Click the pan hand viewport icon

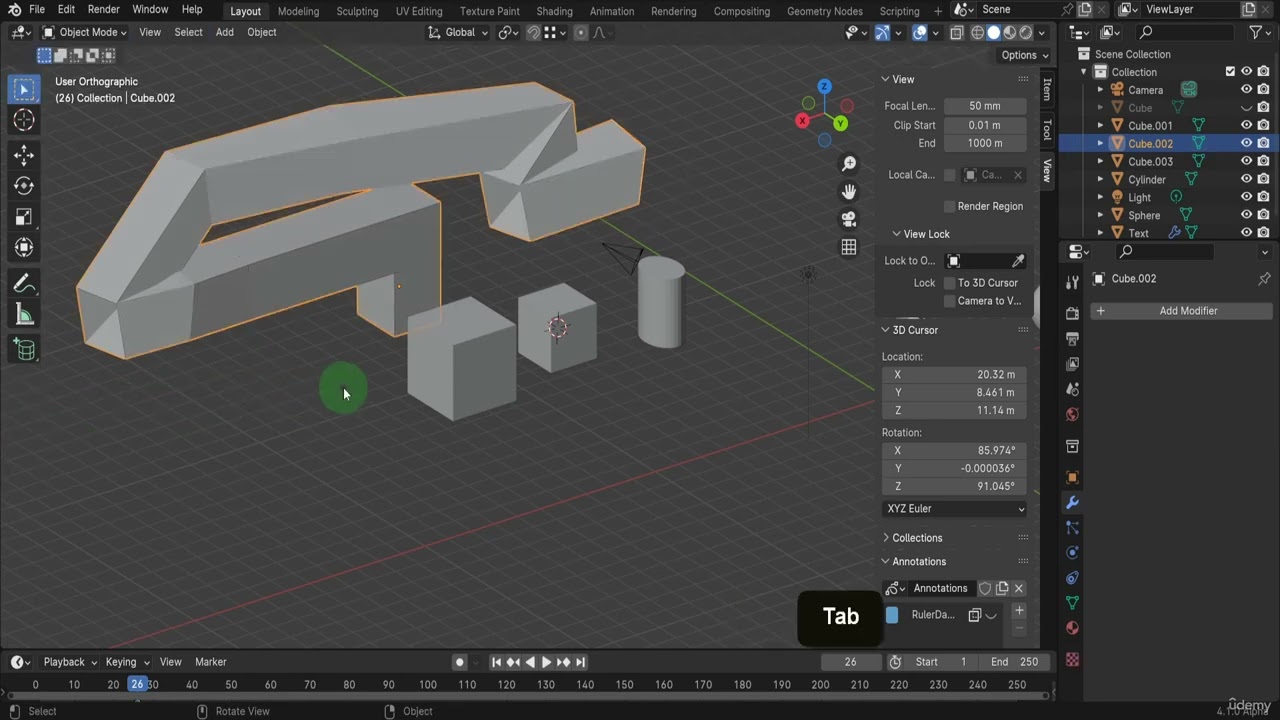click(x=849, y=192)
